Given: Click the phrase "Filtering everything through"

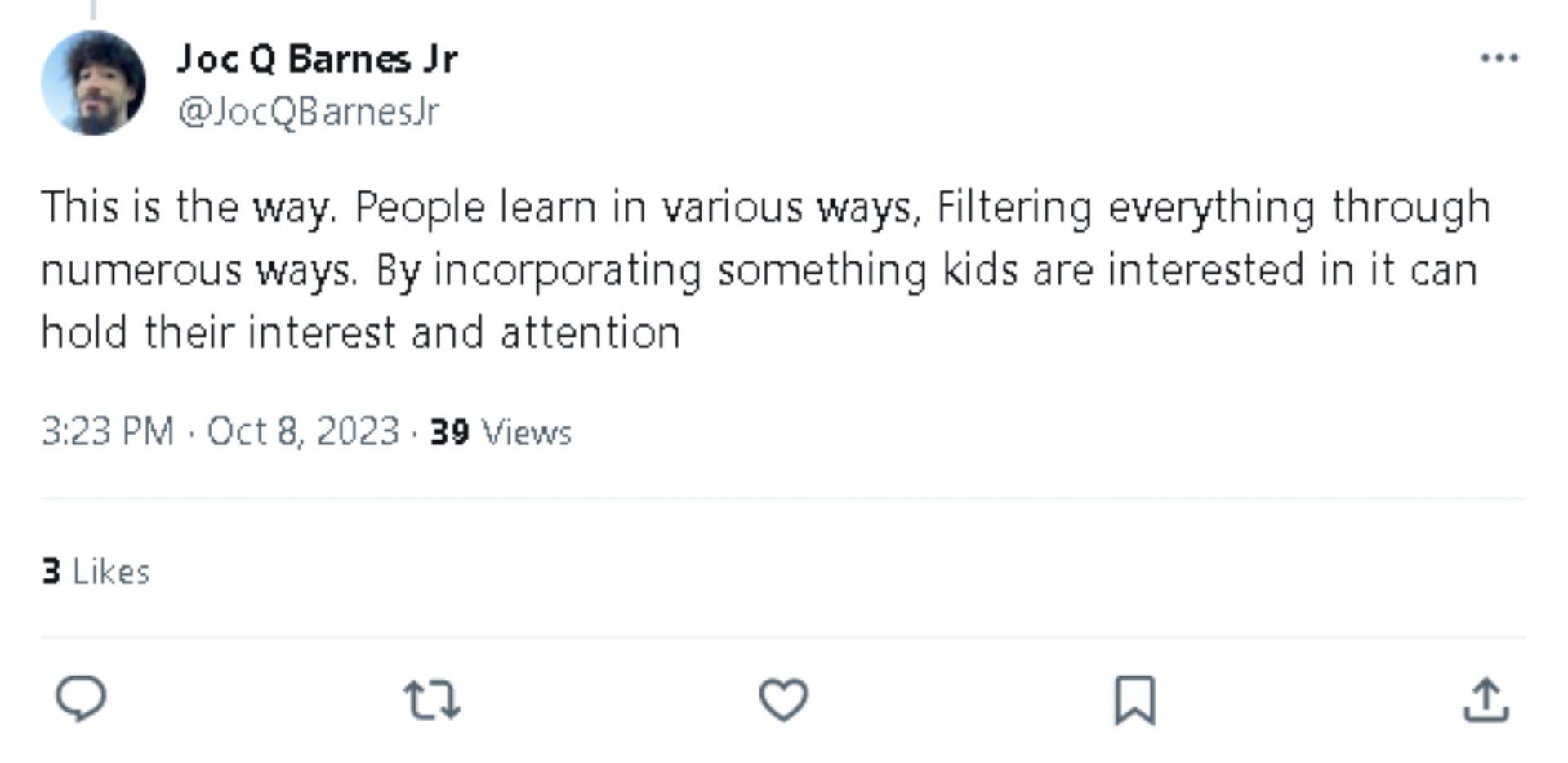Looking at the screenshot, I should (x=1214, y=207).
